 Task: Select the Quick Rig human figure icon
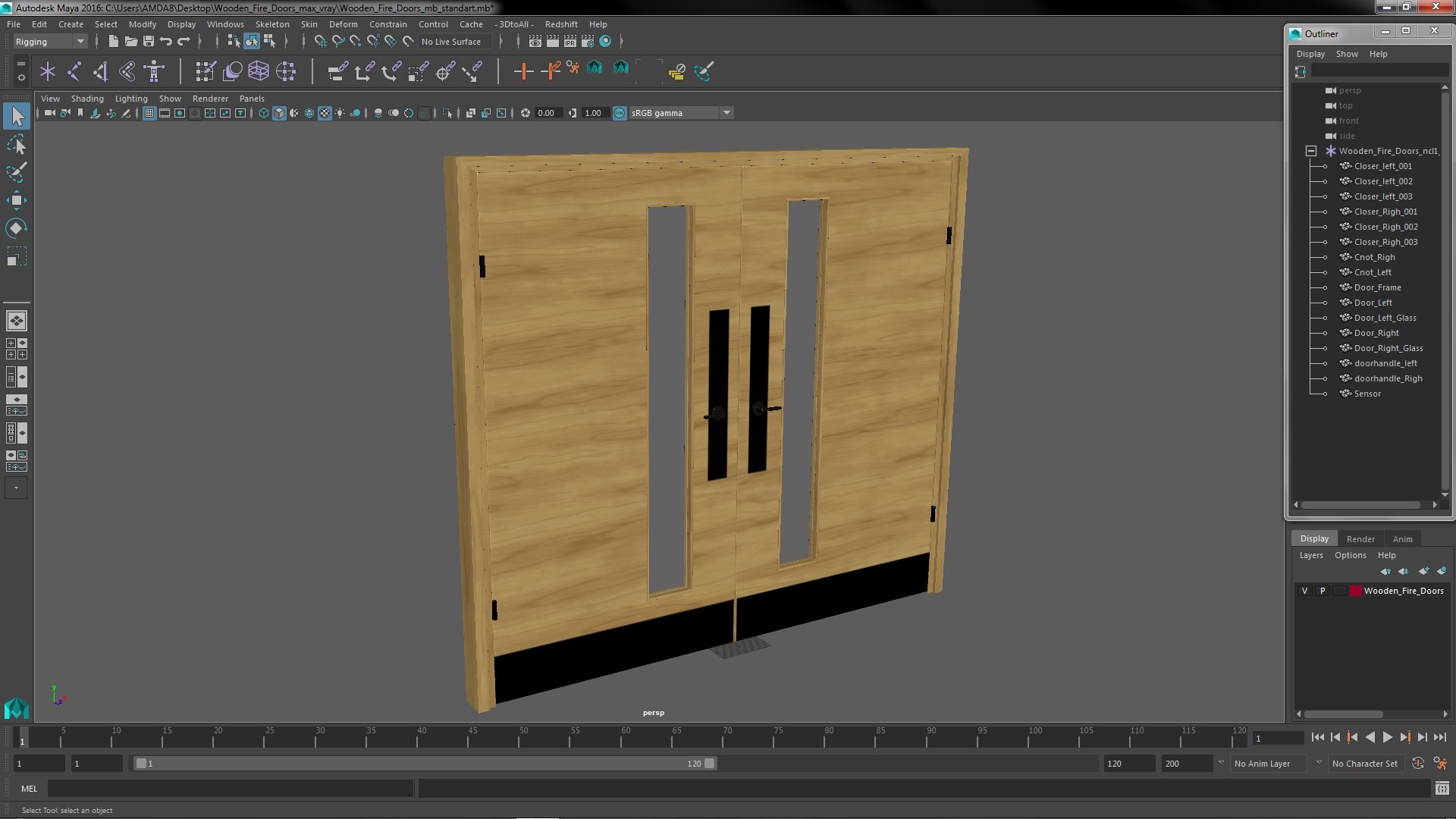pos(154,71)
